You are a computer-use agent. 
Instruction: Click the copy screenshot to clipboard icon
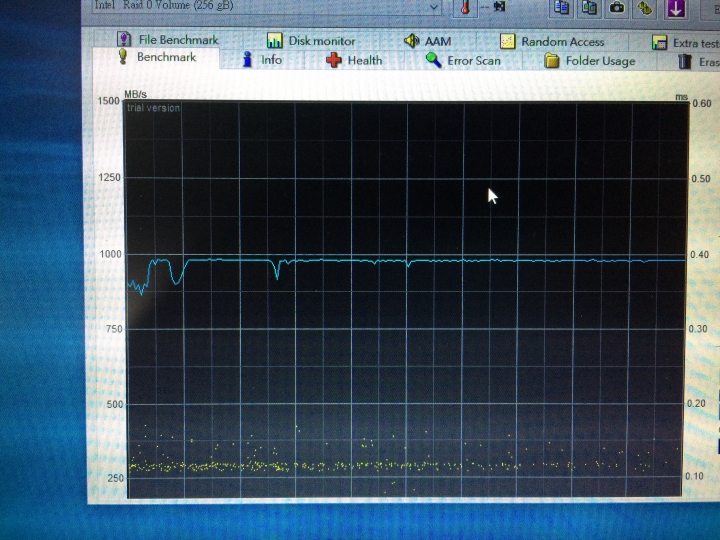tap(589, 7)
